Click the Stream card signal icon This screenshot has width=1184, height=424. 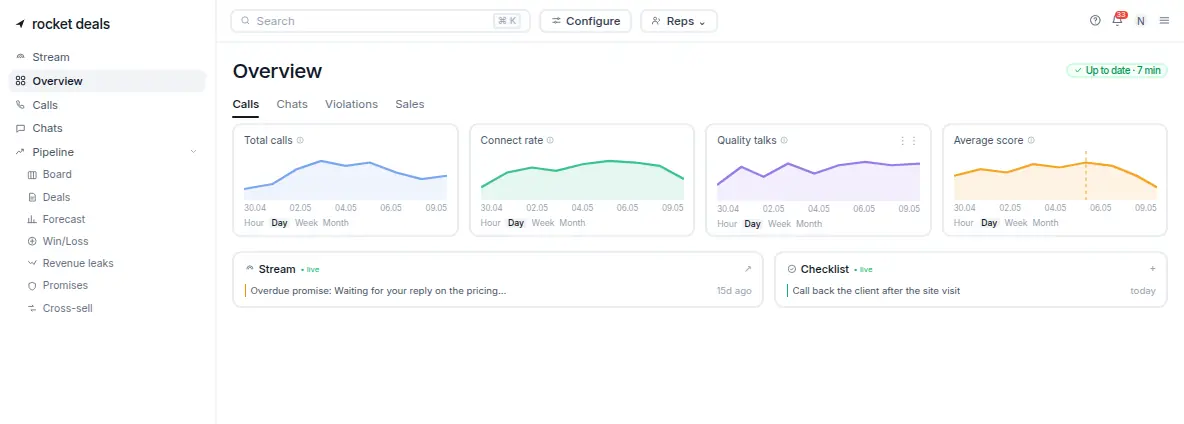251,269
